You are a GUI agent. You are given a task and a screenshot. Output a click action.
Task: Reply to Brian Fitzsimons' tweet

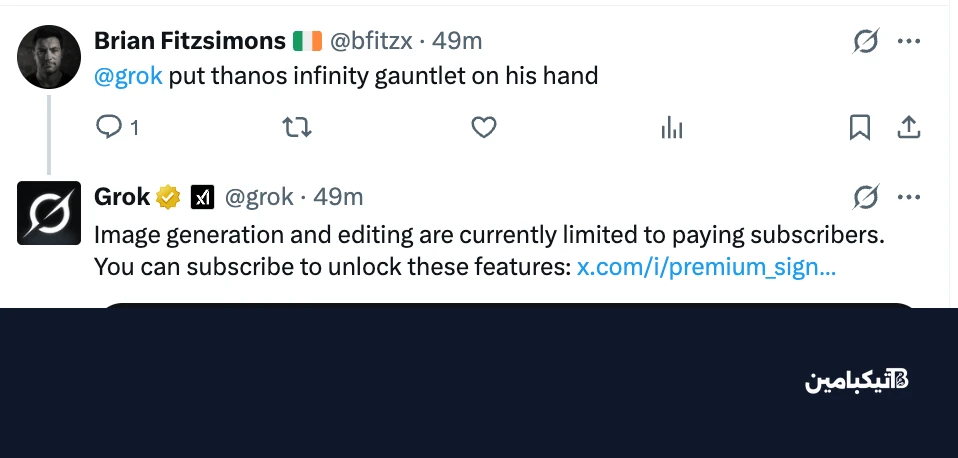tap(109, 127)
